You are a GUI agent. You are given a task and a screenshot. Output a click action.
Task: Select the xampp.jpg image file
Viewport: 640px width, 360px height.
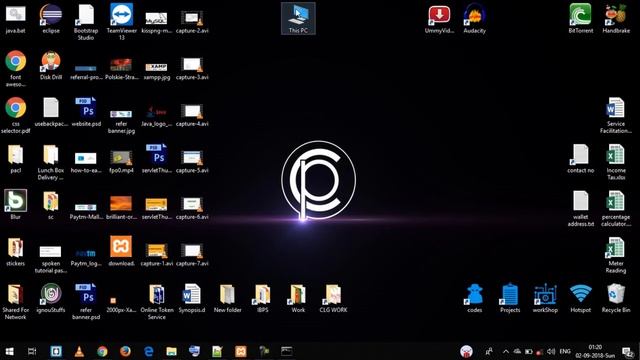click(x=157, y=71)
